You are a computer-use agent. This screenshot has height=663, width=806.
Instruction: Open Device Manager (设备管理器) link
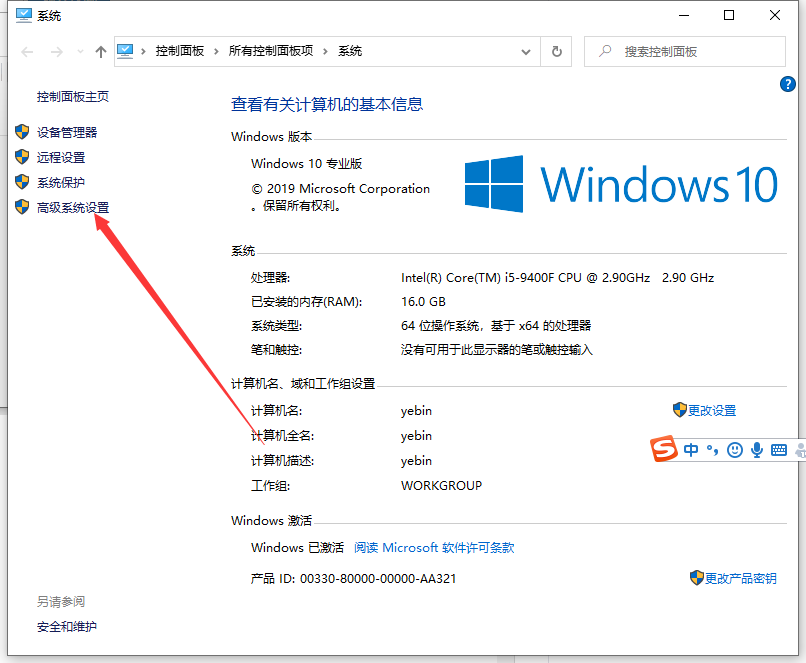(67, 133)
